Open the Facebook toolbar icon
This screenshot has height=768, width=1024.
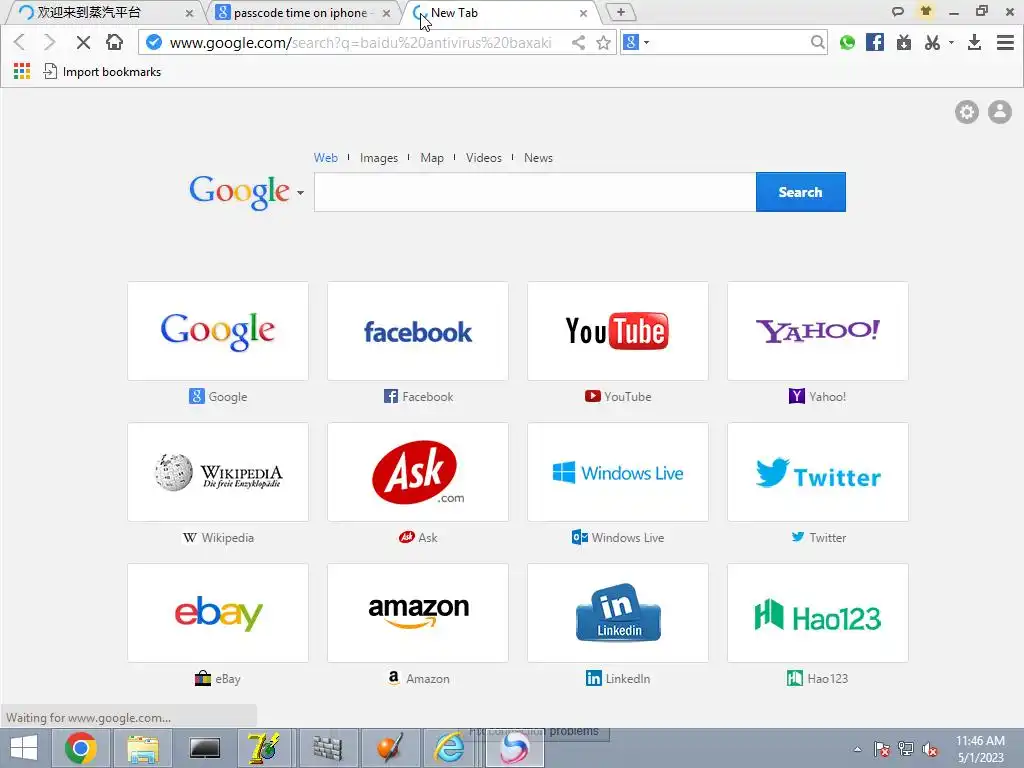point(874,42)
